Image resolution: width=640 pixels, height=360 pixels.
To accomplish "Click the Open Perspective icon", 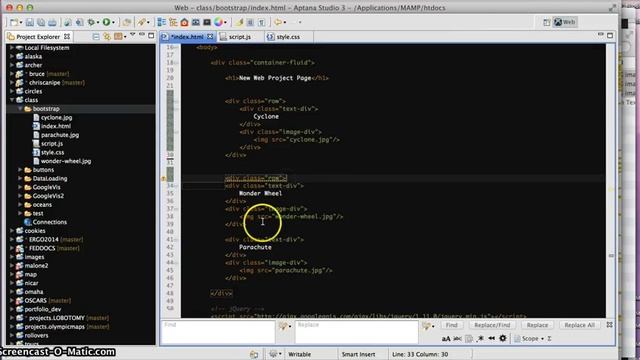I will pos(547,22).
